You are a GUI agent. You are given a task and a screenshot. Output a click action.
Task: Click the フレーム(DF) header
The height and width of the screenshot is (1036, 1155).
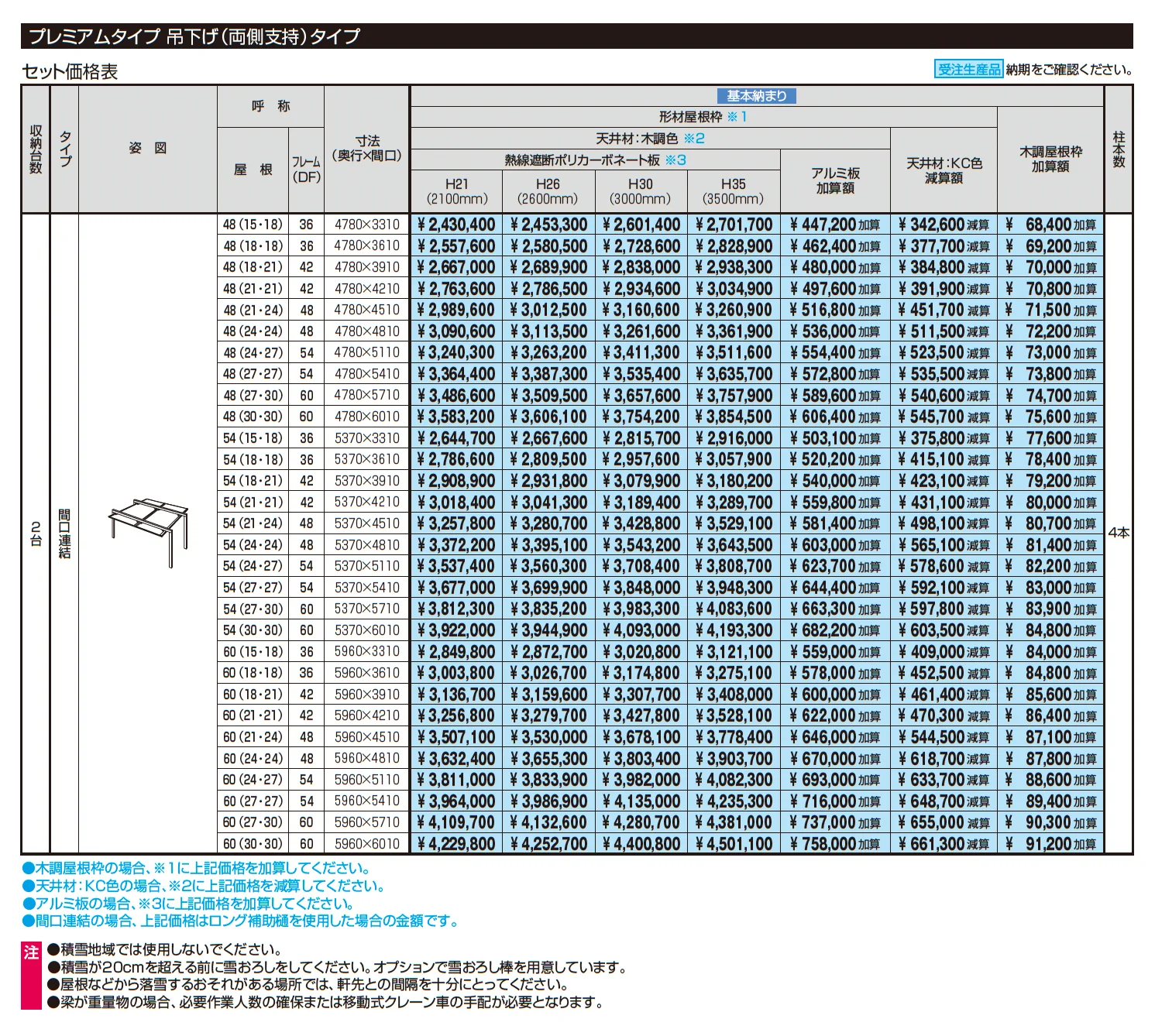pyautogui.click(x=306, y=170)
